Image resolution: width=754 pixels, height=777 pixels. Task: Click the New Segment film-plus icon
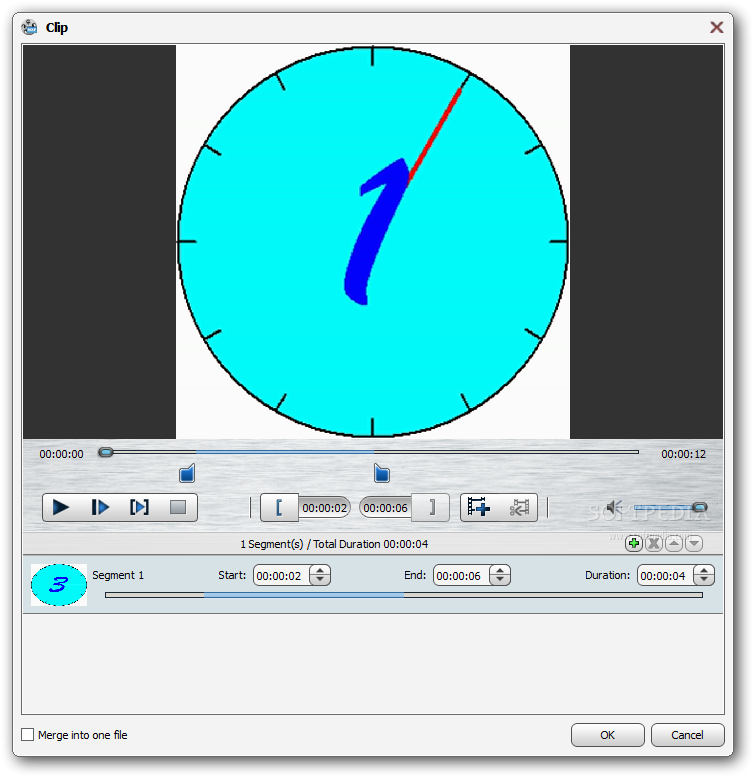pyautogui.click(x=479, y=507)
